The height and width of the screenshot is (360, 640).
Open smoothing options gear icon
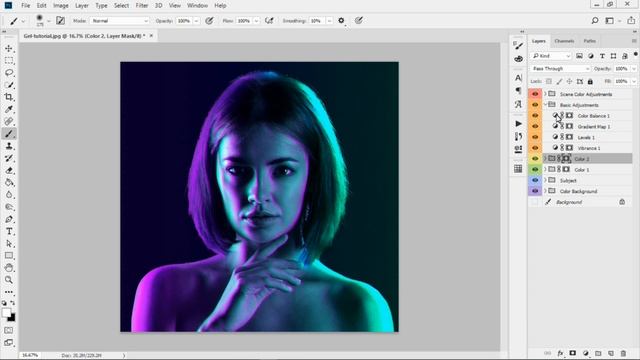pos(341,20)
